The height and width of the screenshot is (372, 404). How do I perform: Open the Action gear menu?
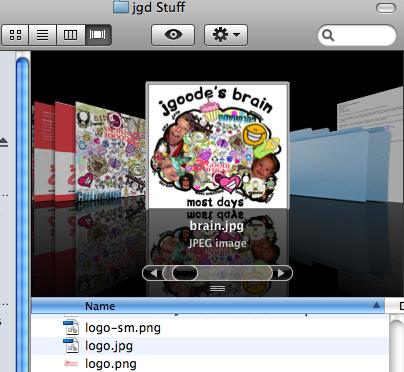coord(226,35)
